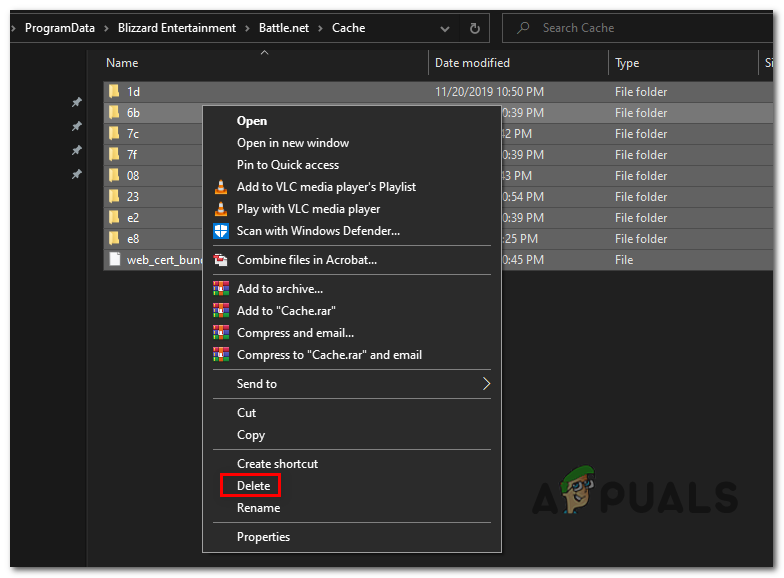The width and height of the screenshot is (784, 578).
Task: Click the web_cert_bundle file icon
Action: (x=115, y=260)
